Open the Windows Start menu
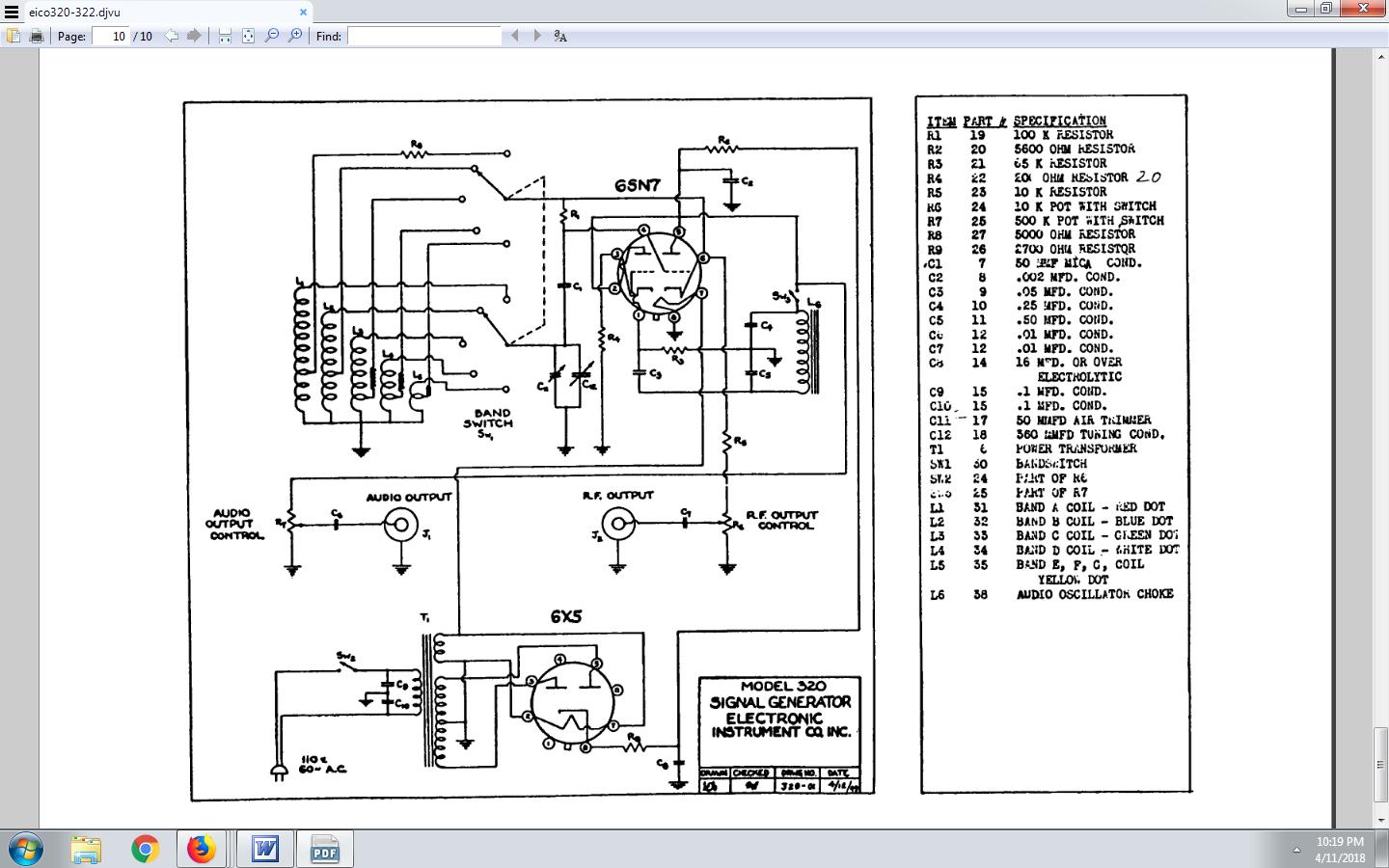Viewport: 1389px width, 868px height. click(x=26, y=849)
